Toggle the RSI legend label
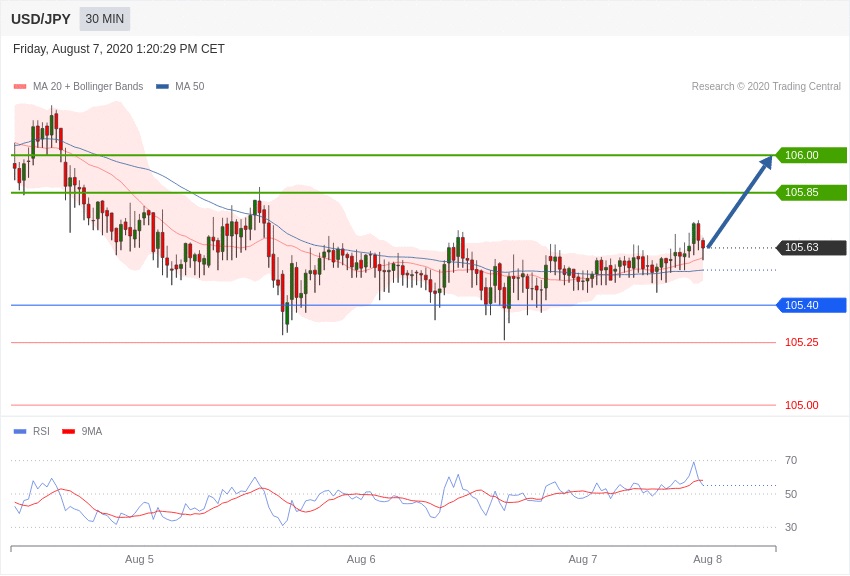This screenshot has width=850, height=576. coord(41,432)
